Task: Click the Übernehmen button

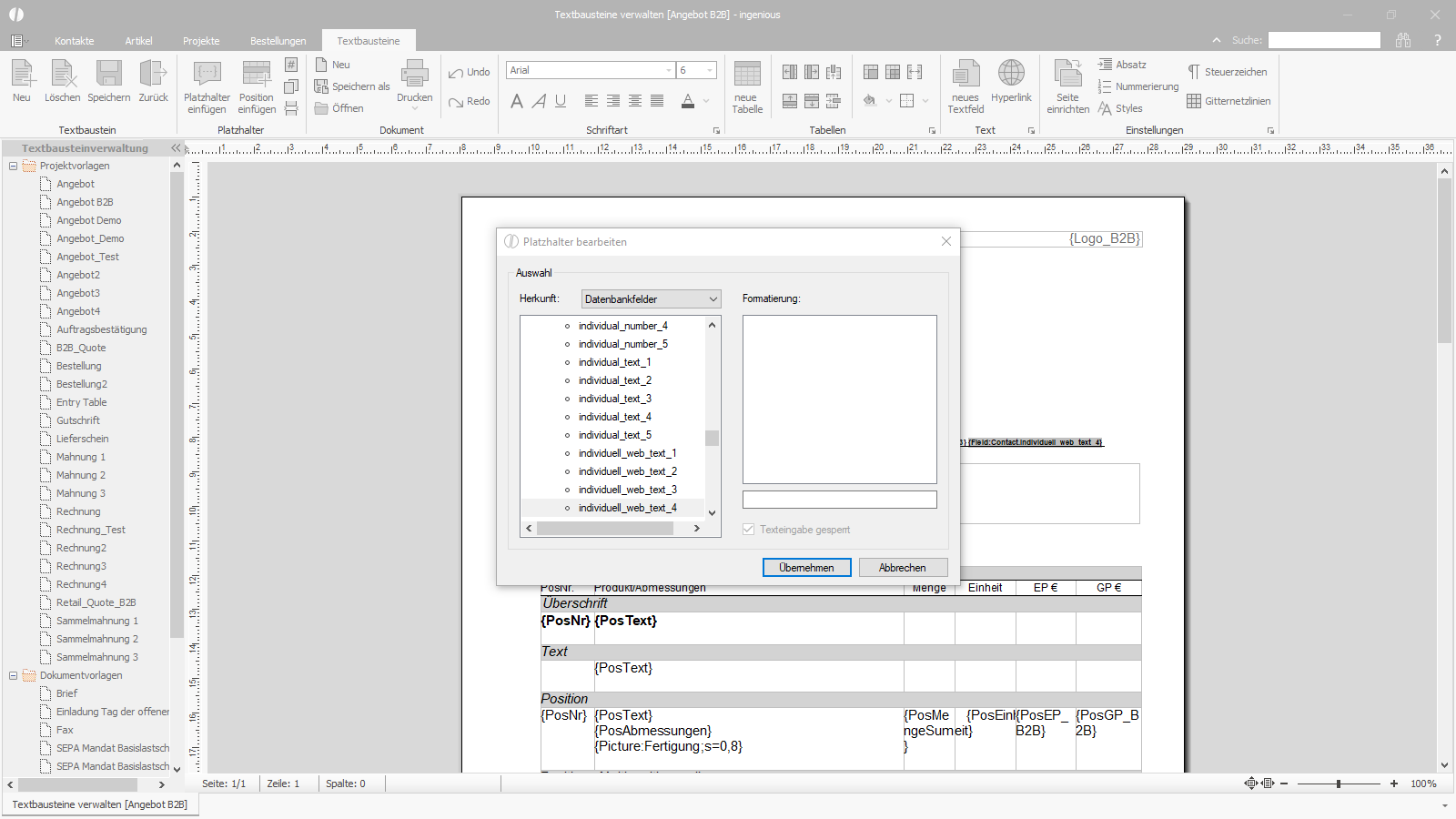Action: [806, 567]
